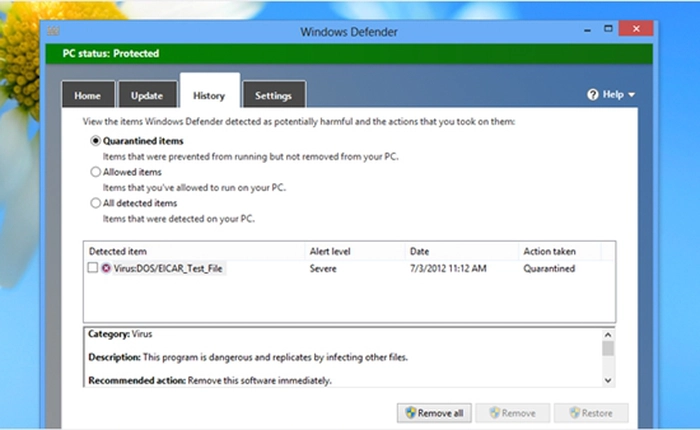Select the Allowed items radio button

(x=95, y=172)
